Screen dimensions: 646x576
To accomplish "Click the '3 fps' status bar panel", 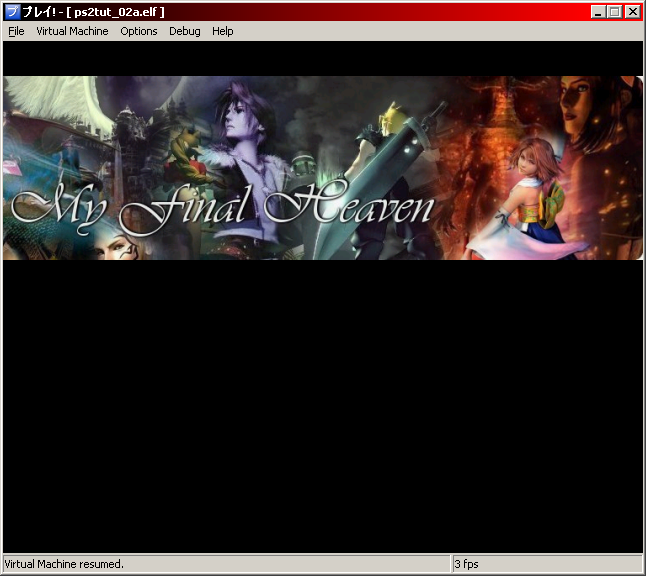I will click(468, 564).
